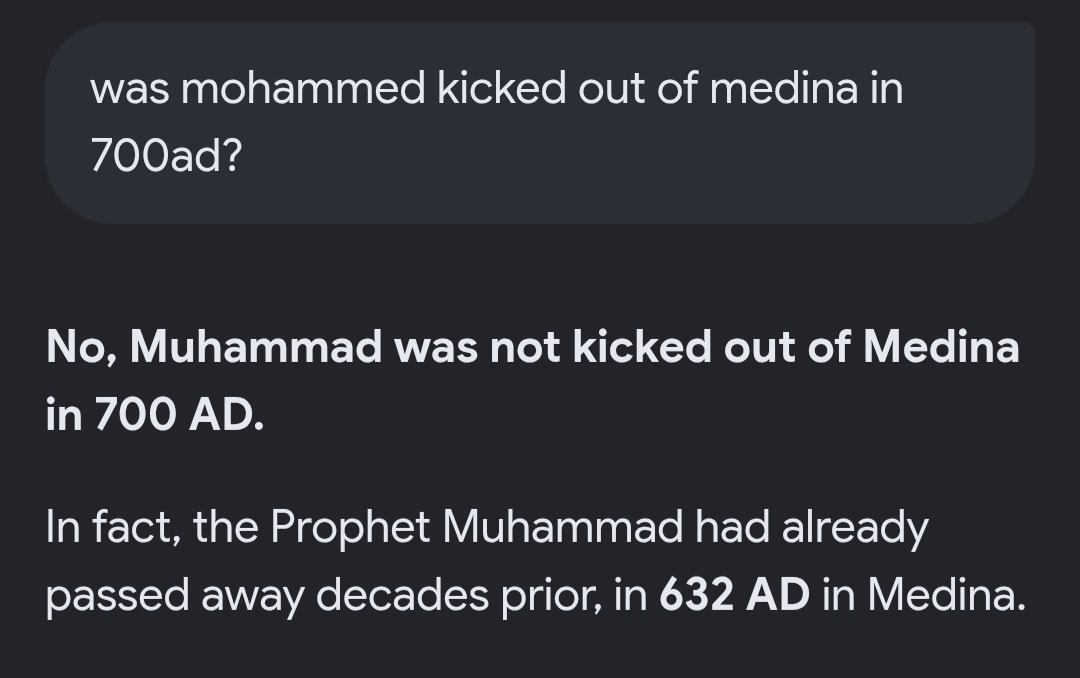Click "medina" in the user question bubble
The width and height of the screenshot is (1080, 678).
pos(784,89)
